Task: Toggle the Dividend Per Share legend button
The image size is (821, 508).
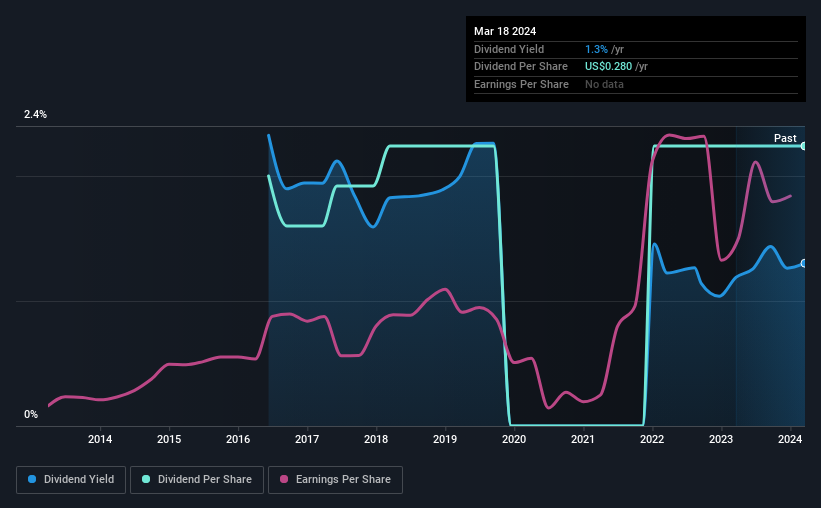Action: click(x=197, y=480)
